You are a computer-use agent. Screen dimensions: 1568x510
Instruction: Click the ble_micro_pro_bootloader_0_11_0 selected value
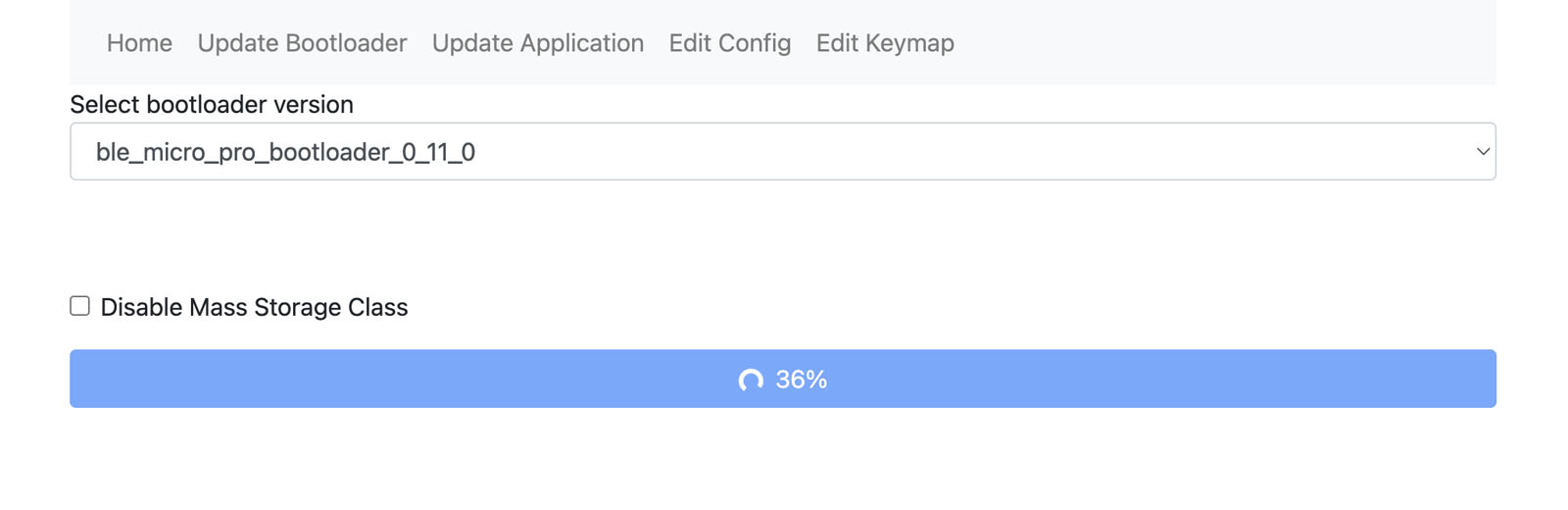click(285, 152)
